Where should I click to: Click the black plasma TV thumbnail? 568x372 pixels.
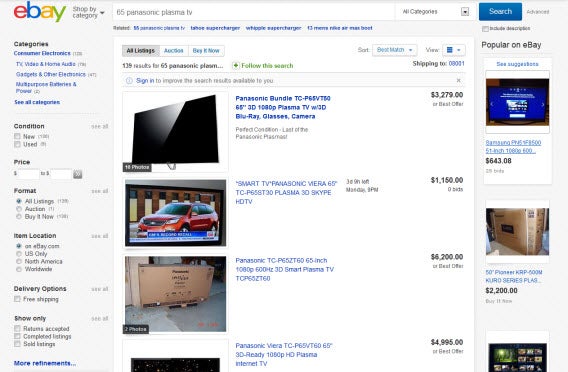coord(175,132)
